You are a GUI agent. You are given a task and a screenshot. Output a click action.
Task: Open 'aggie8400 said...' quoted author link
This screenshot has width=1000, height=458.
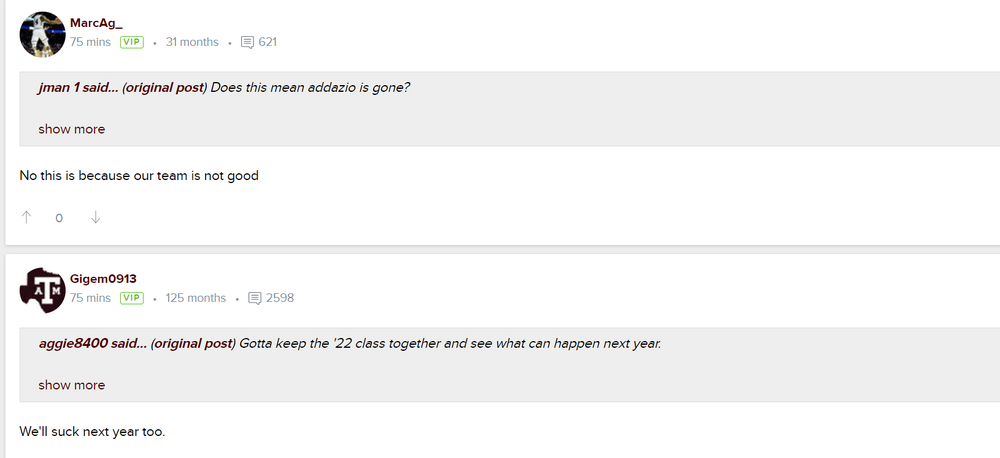[x=87, y=343]
